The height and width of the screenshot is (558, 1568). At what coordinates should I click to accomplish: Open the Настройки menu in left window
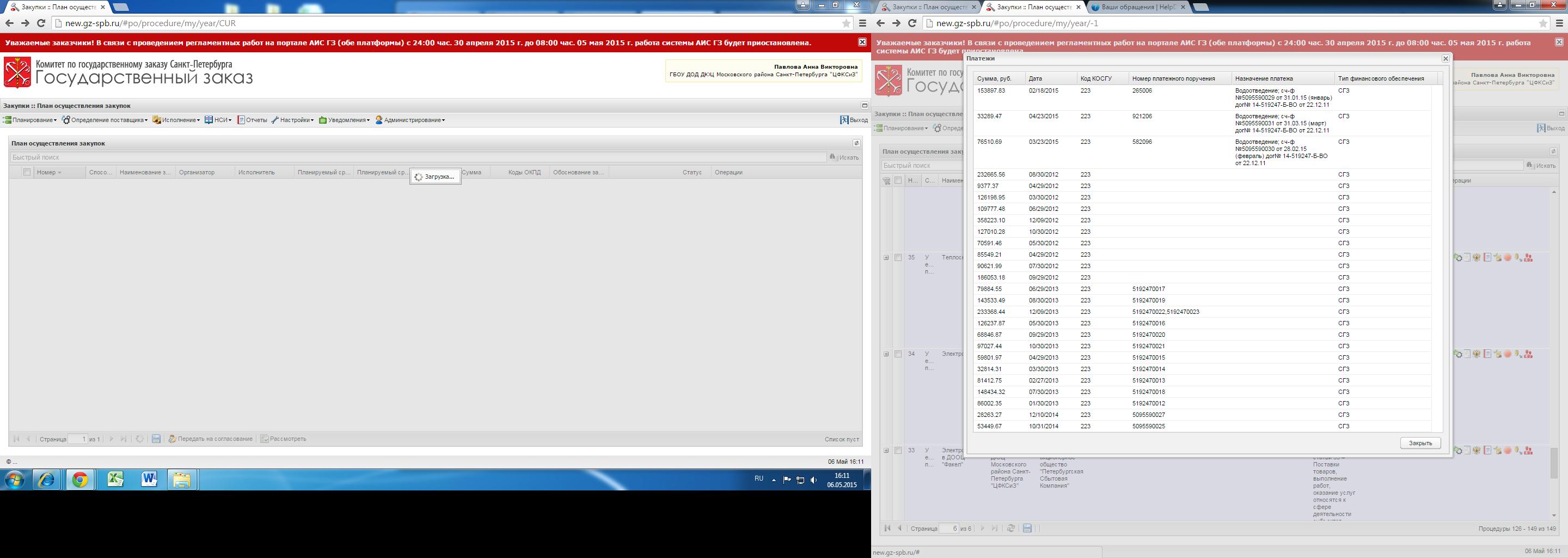pos(293,120)
